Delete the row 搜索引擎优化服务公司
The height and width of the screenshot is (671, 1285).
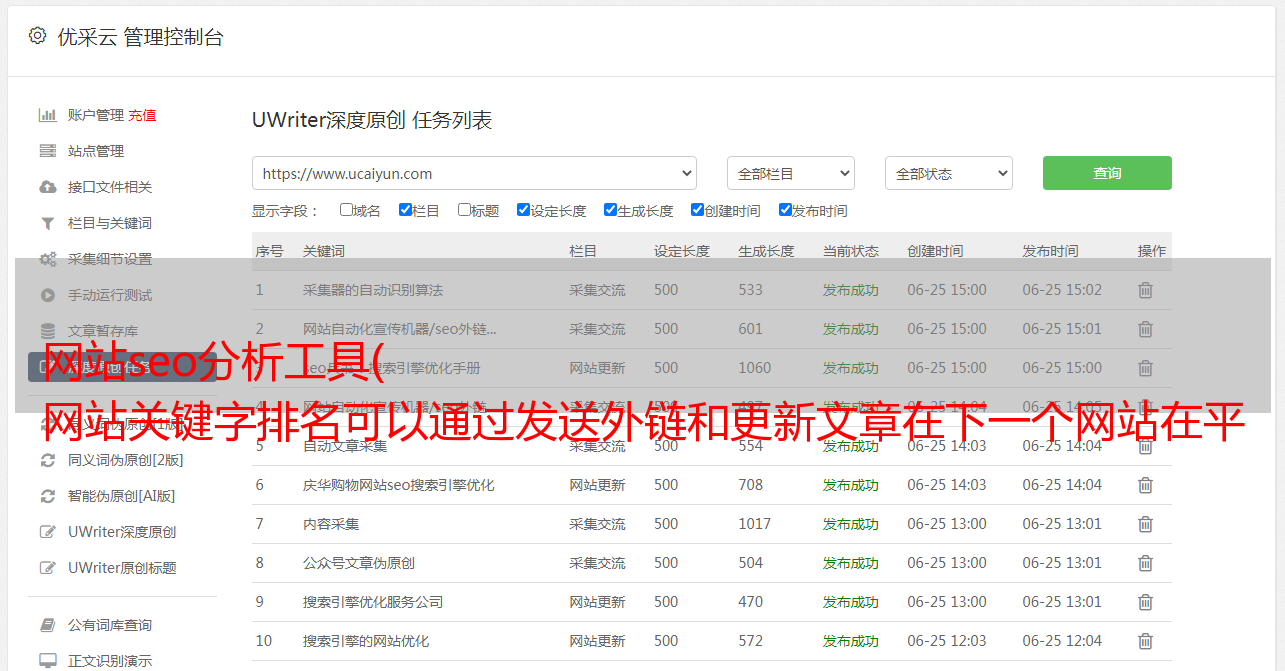(1146, 602)
